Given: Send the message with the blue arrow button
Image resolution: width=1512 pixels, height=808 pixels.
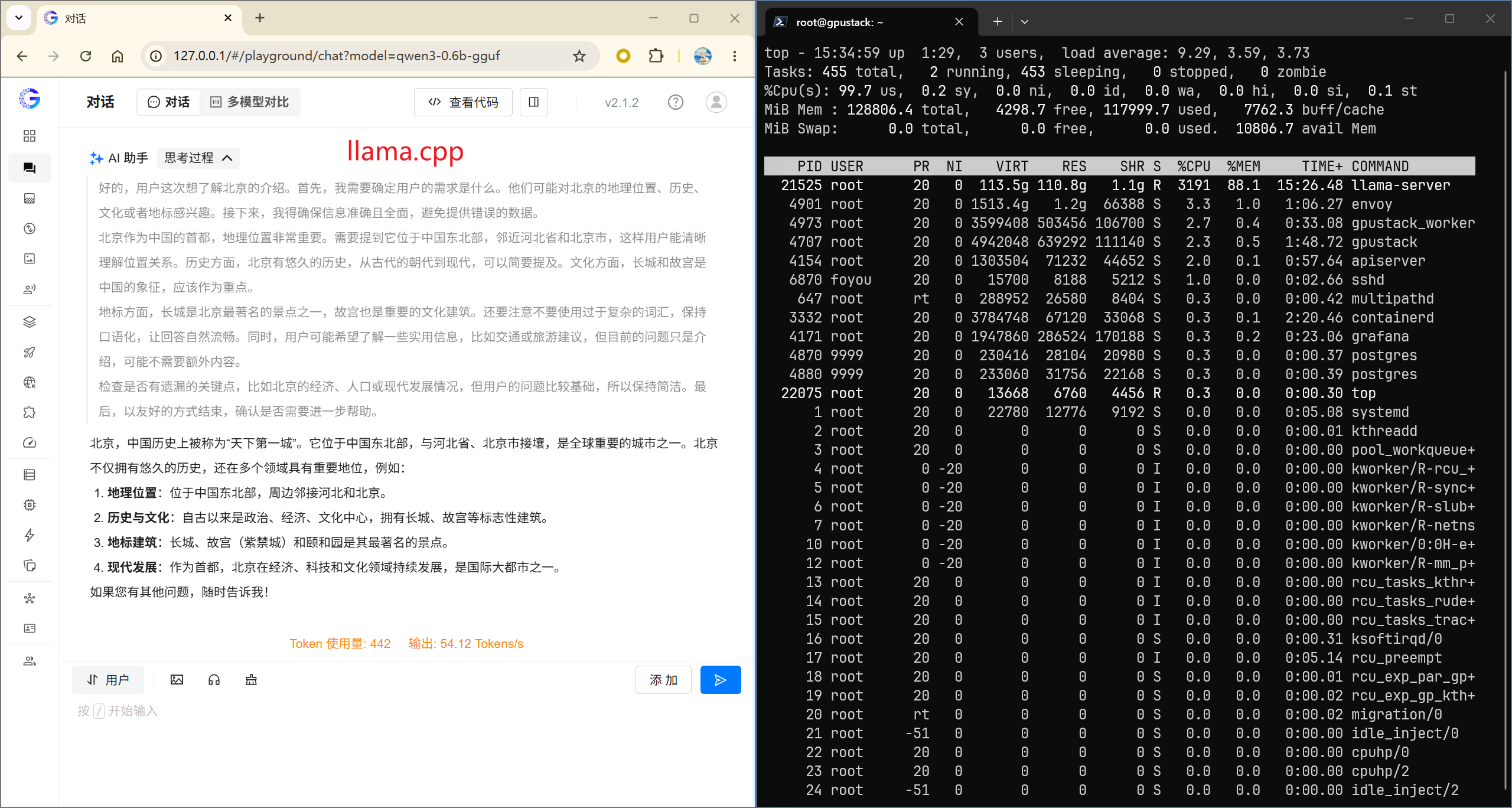Looking at the screenshot, I should click(720, 680).
